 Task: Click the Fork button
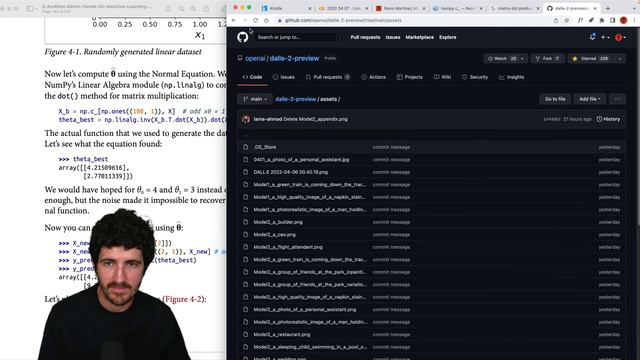tap(547, 59)
